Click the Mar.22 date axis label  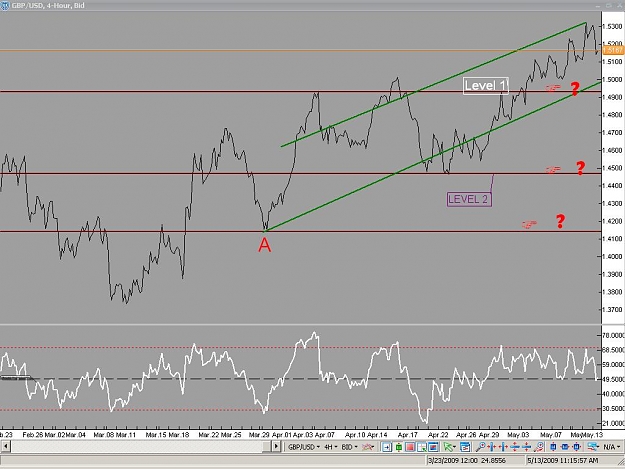point(209,435)
